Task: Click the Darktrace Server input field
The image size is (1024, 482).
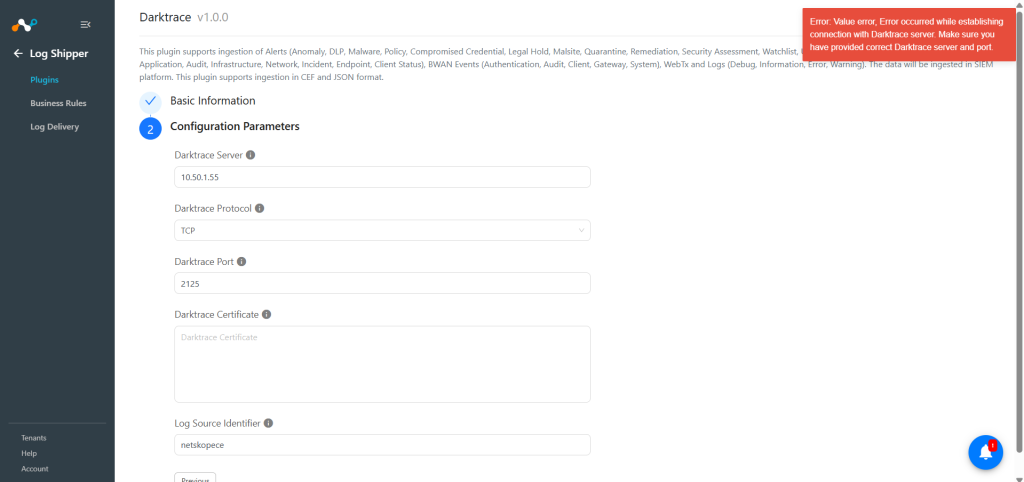Action: pyautogui.click(x=382, y=177)
